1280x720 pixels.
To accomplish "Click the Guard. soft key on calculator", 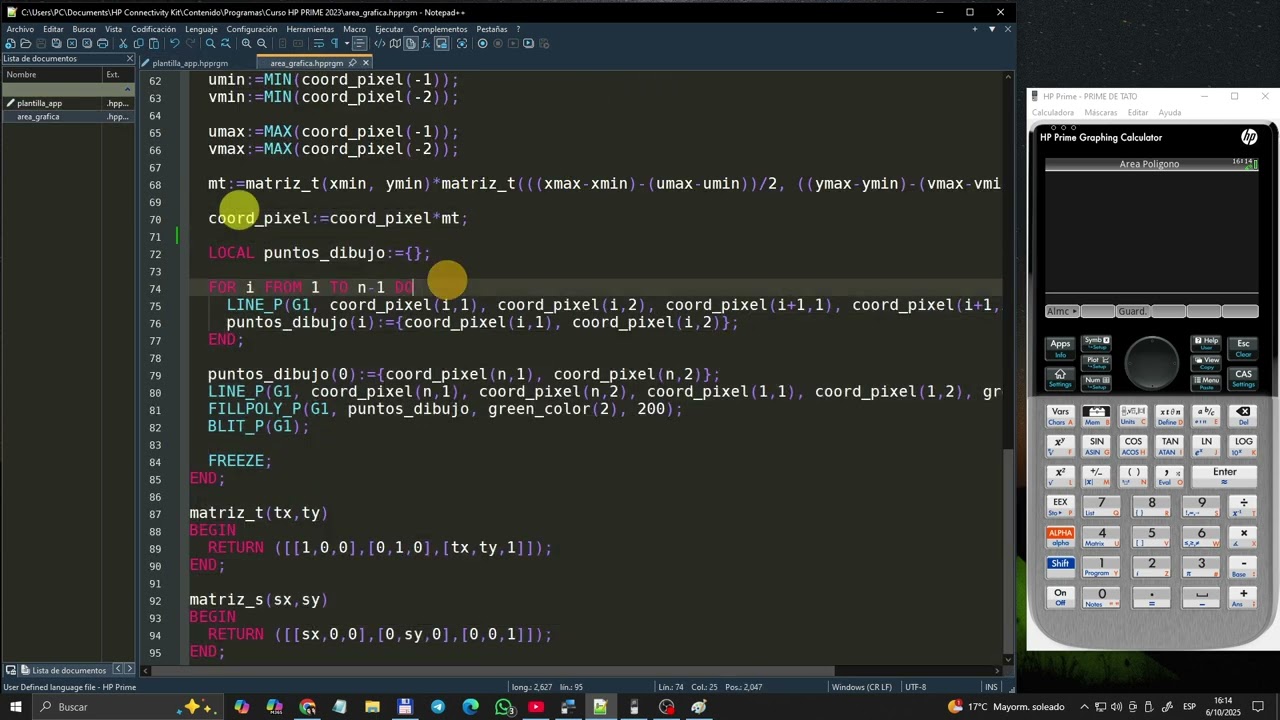I will (1132, 311).
